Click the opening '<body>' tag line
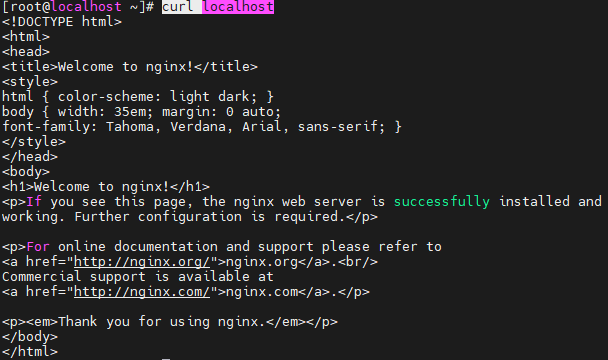The height and width of the screenshot is (360, 608). click(x=26, y=172)
